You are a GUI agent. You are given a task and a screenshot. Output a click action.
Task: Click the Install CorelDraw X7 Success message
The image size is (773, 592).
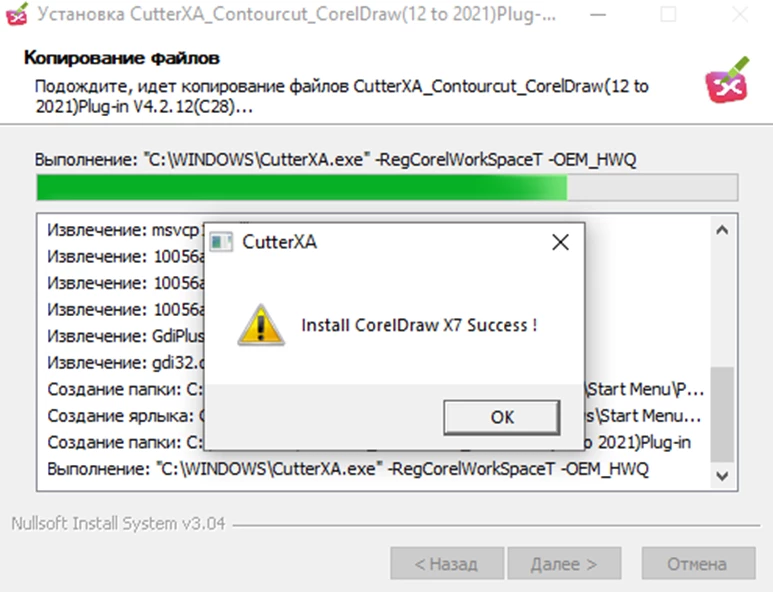pyautogui.click(x=419, y=325)
